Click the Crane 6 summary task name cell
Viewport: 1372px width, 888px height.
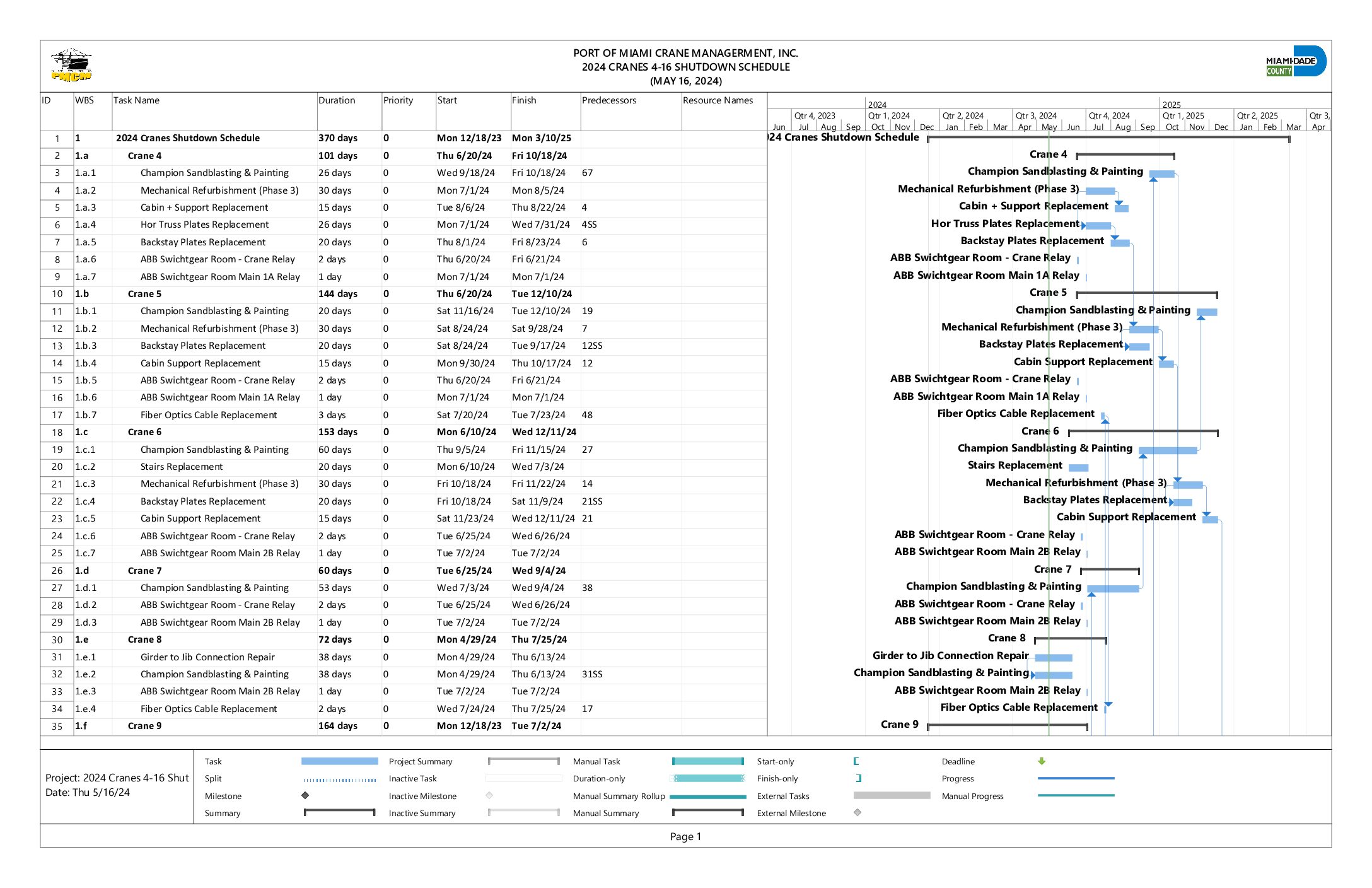(144, 432)
